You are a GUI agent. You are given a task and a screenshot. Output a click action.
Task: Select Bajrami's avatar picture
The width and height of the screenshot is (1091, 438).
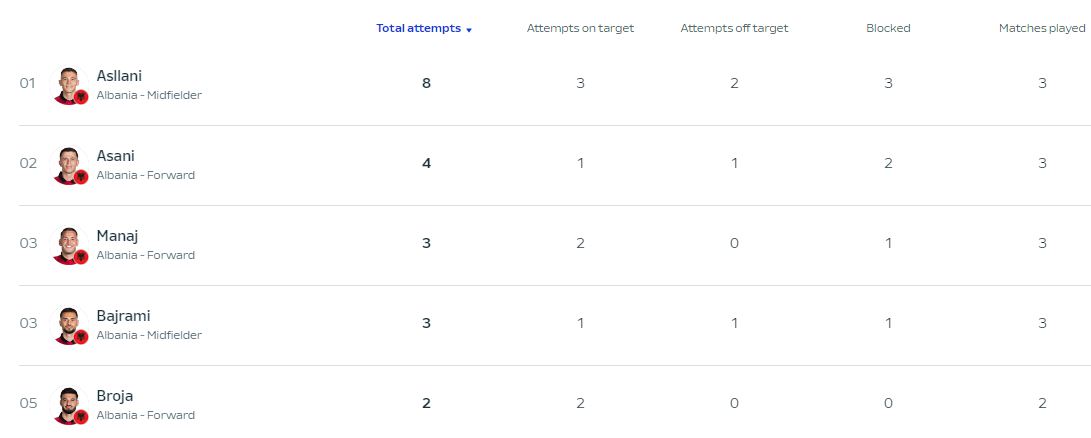point(68,325)
